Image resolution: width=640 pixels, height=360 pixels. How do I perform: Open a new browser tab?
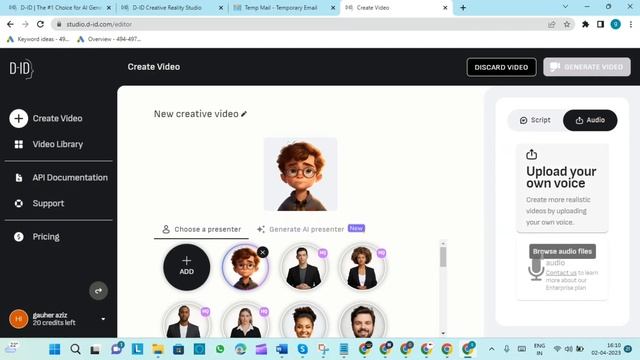(x=463, y=8)
